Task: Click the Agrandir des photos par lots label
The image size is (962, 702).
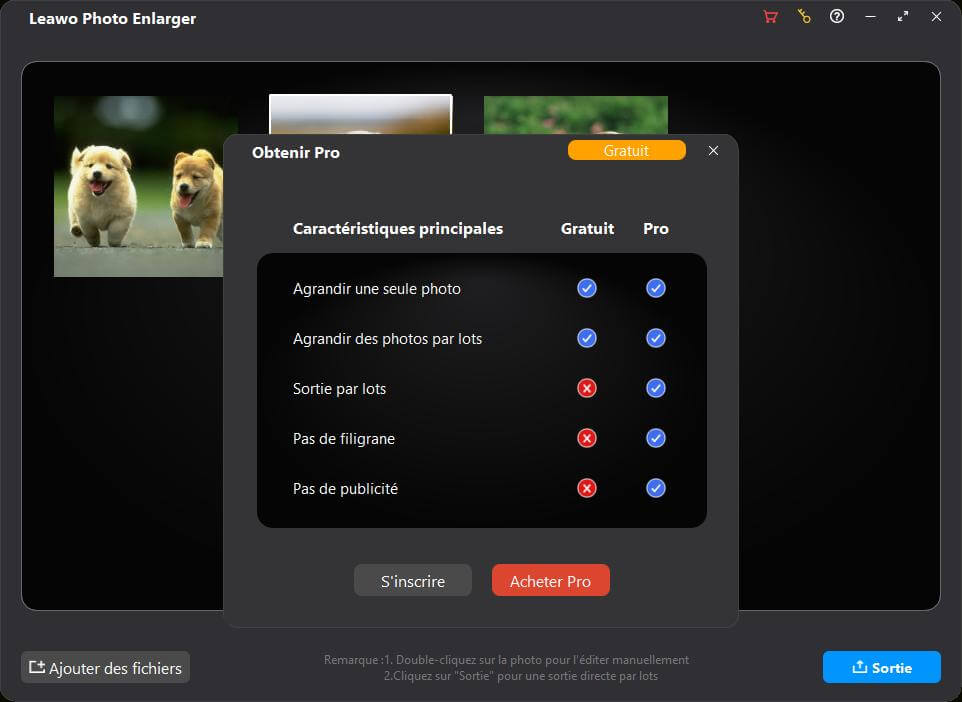Action: point(387,339)
